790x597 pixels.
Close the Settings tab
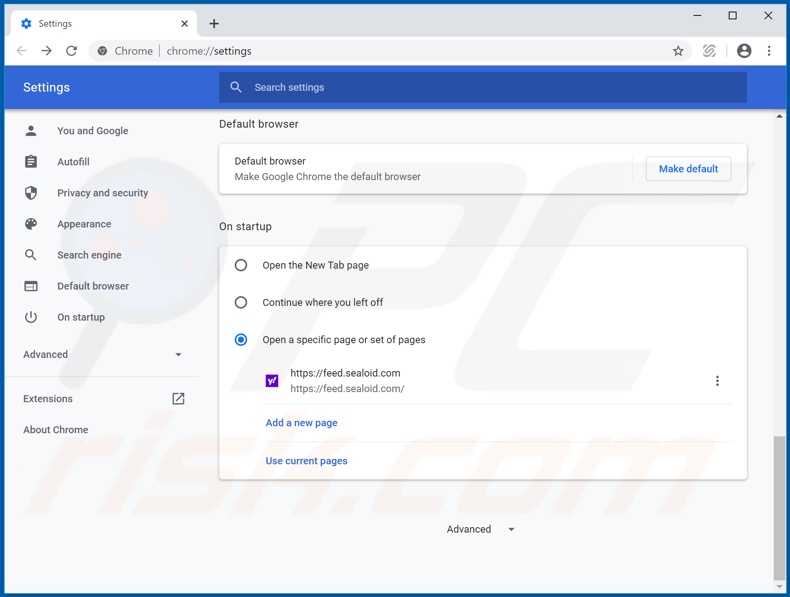click(x=185, y=24)
